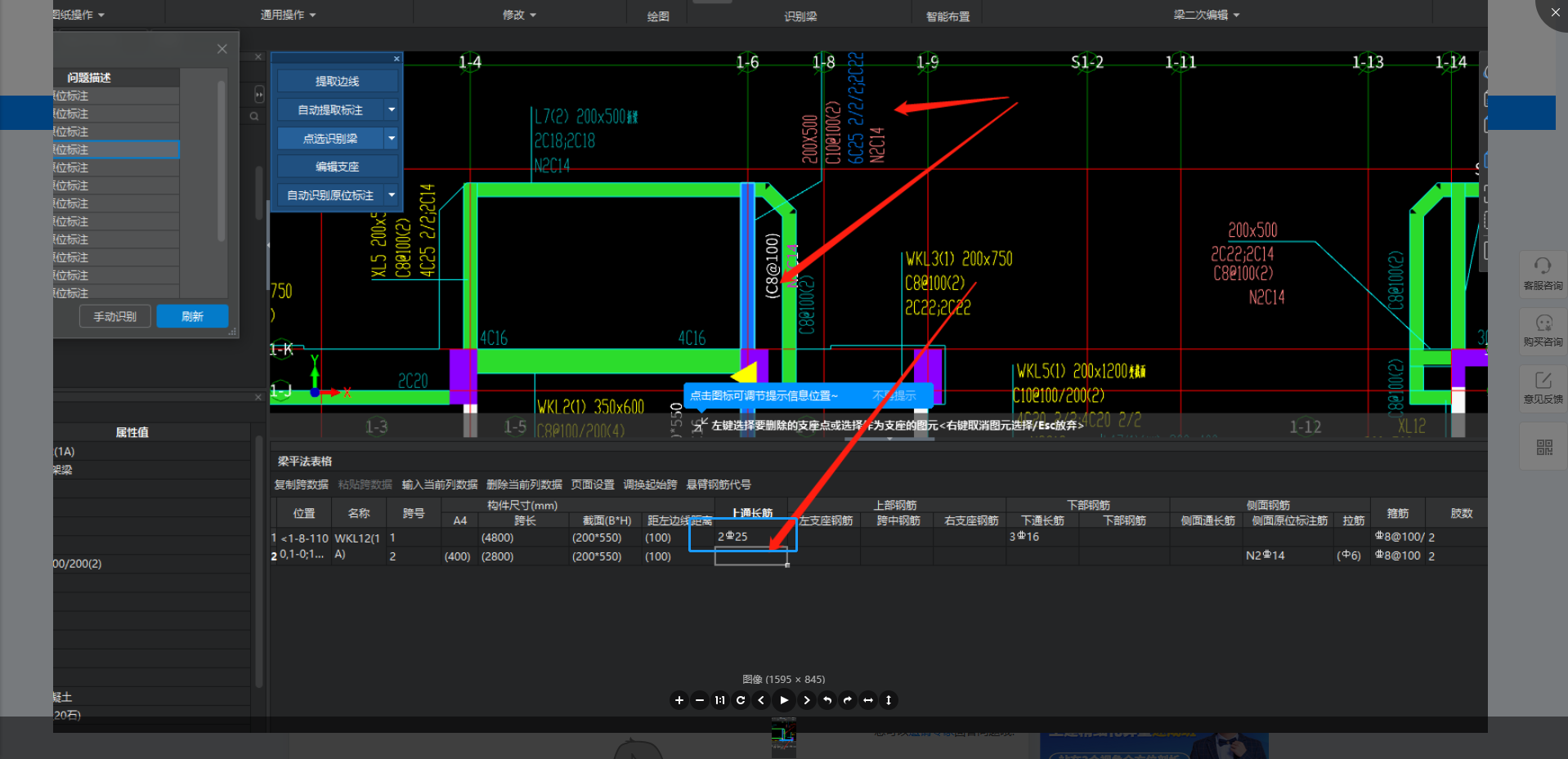The image size is (1568, 759).
Task: Select the 智能布置 ribbon group
Action: (x=948, y=16)
